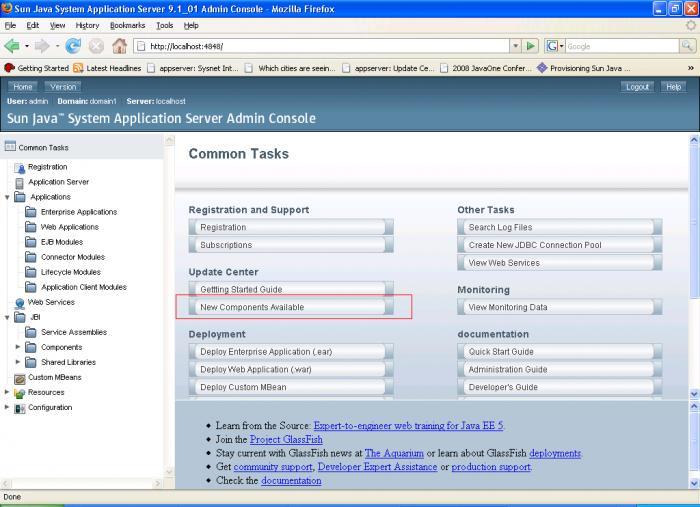
Task: Expand the Components node under JBI
Action: 18,347
